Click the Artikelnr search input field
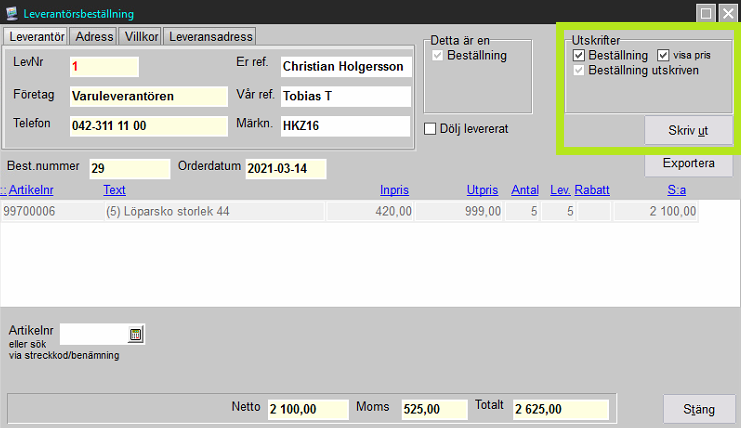This screenshot has width=741, height=428. tap(94, 334)
